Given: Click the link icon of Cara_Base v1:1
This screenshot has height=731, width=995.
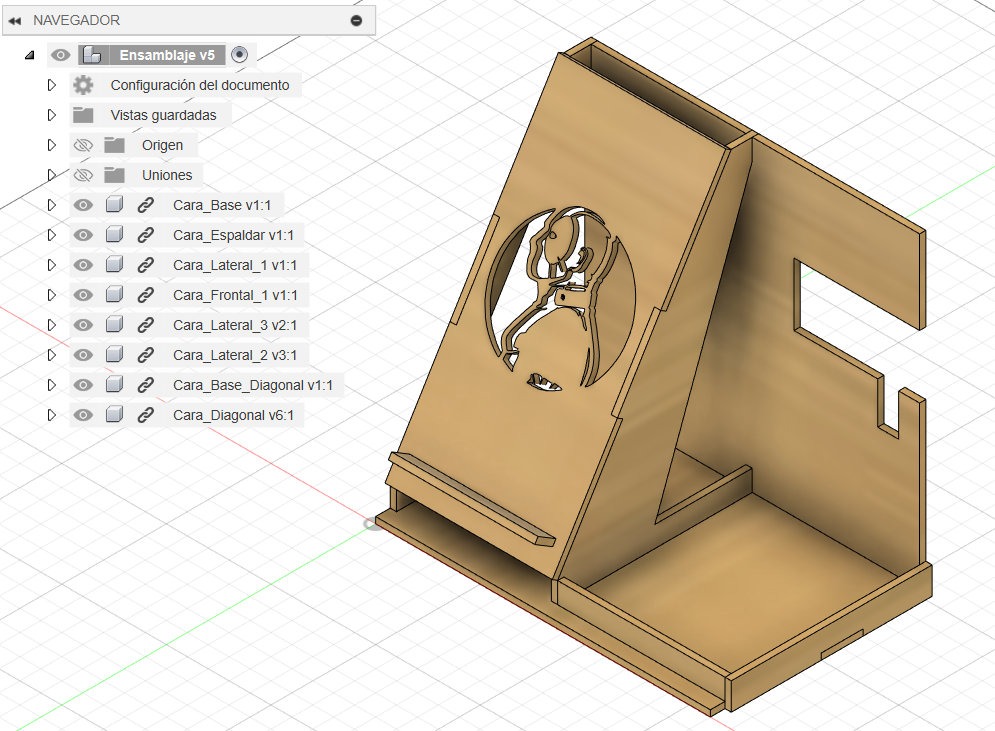Looking at the screenshot, I should 145,205.
